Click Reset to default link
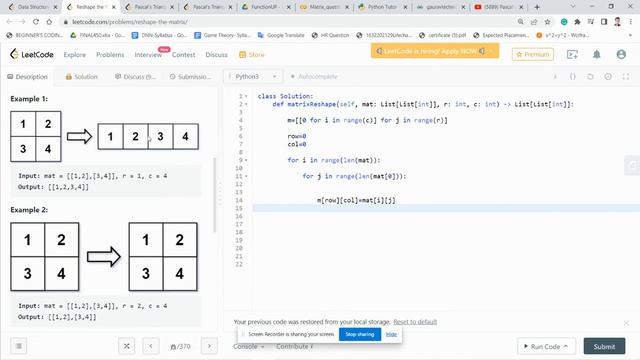This screenshot has height=360, width=640. [x=415, y=322]
